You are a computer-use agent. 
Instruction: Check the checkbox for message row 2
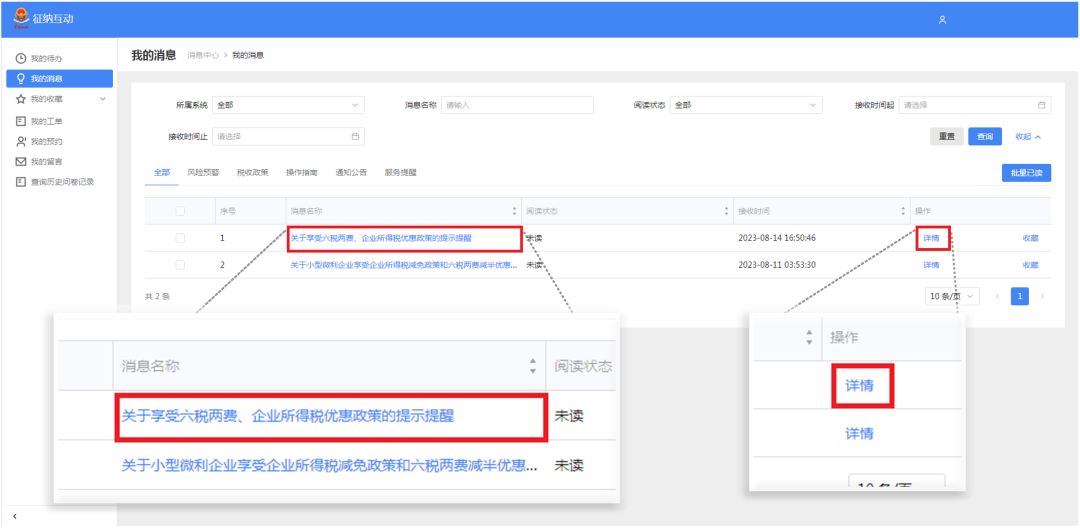coord(180,265)
